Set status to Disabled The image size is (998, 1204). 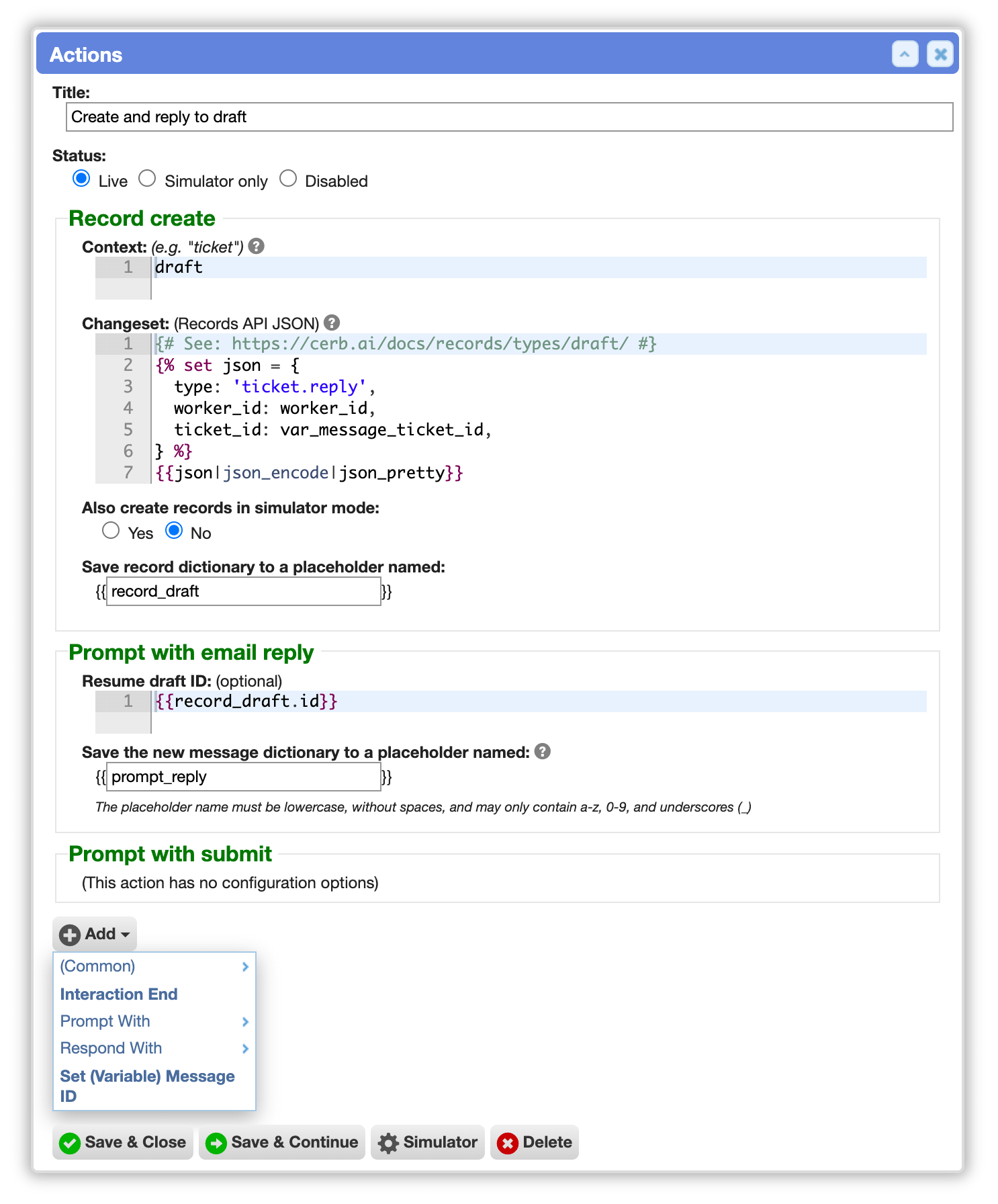[288, 179]
